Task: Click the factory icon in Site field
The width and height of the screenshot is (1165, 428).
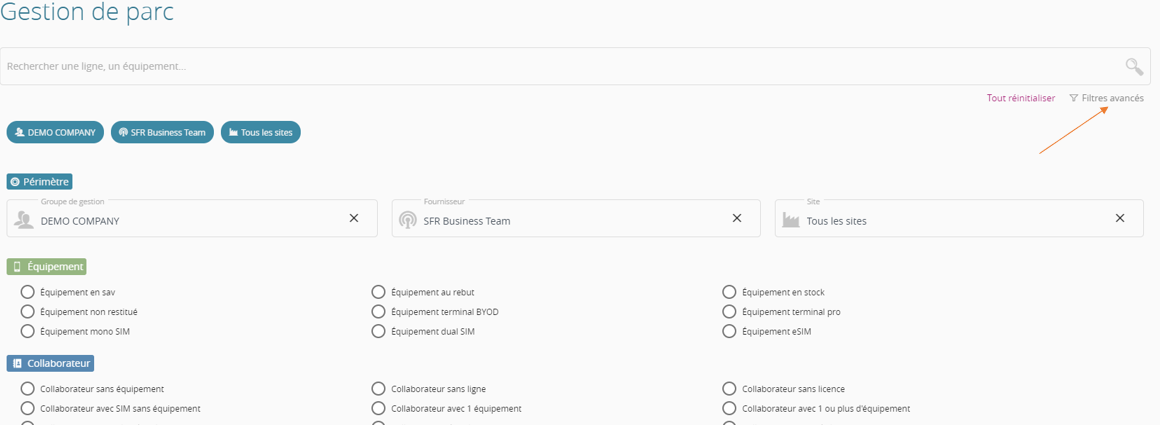Action: tap(791, 220)
